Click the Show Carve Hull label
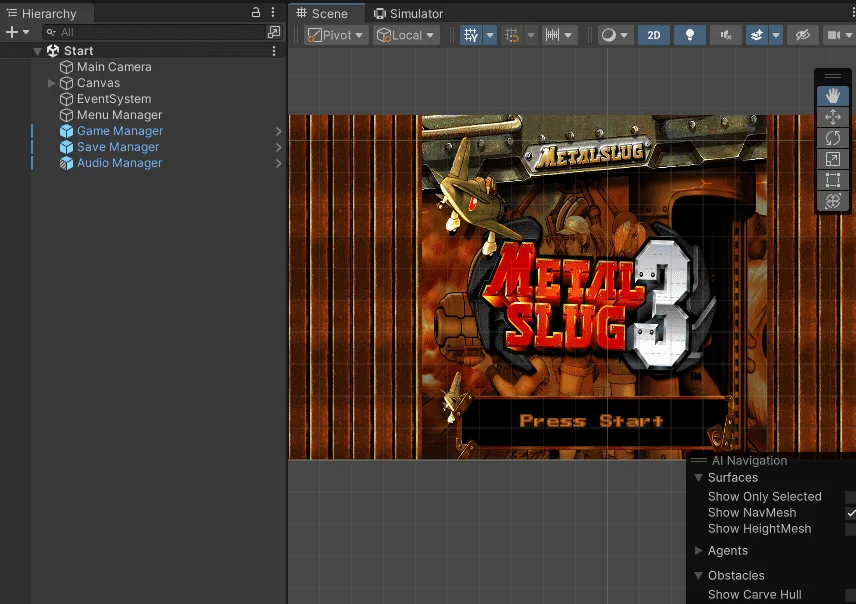Viewport: 856px width, 604px height. (754, 594)
